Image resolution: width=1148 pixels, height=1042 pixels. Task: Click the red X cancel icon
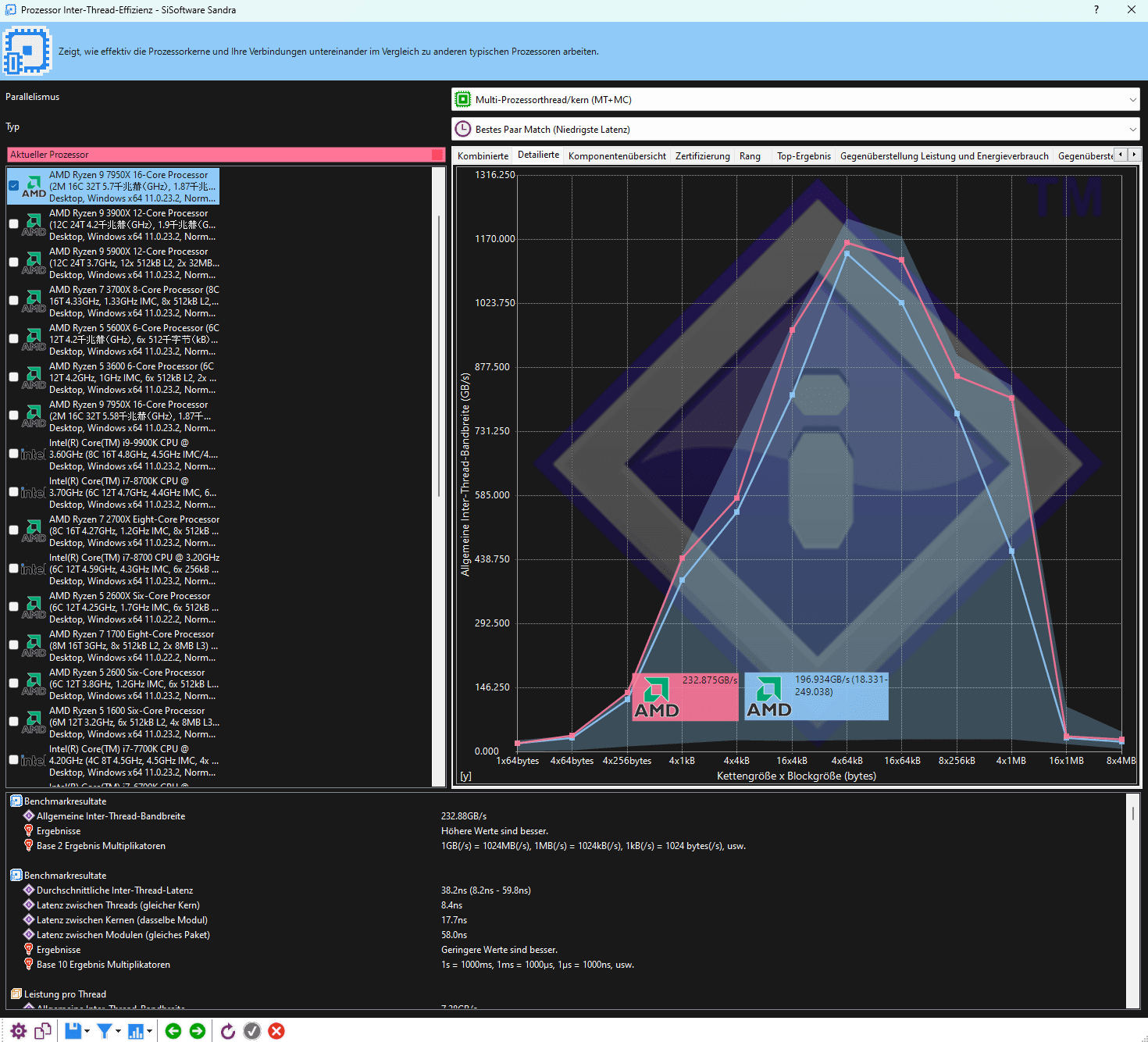pyautogui.click(x=276, y=1031)
